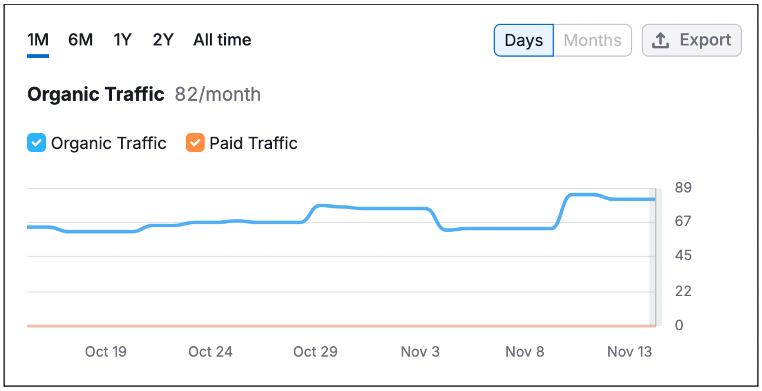Click the Export button
The height and width of the screenshot is (391, 762).
click(x=692, y=40)
